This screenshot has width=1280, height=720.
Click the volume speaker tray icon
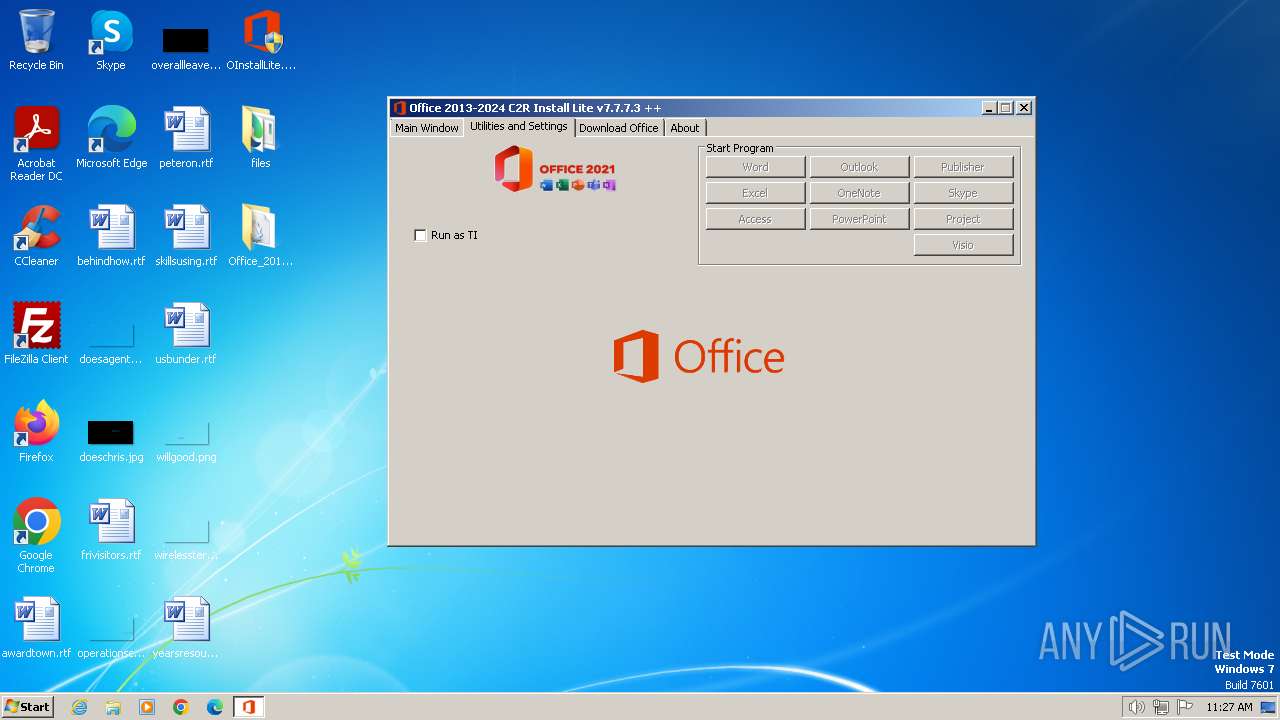1136,707
